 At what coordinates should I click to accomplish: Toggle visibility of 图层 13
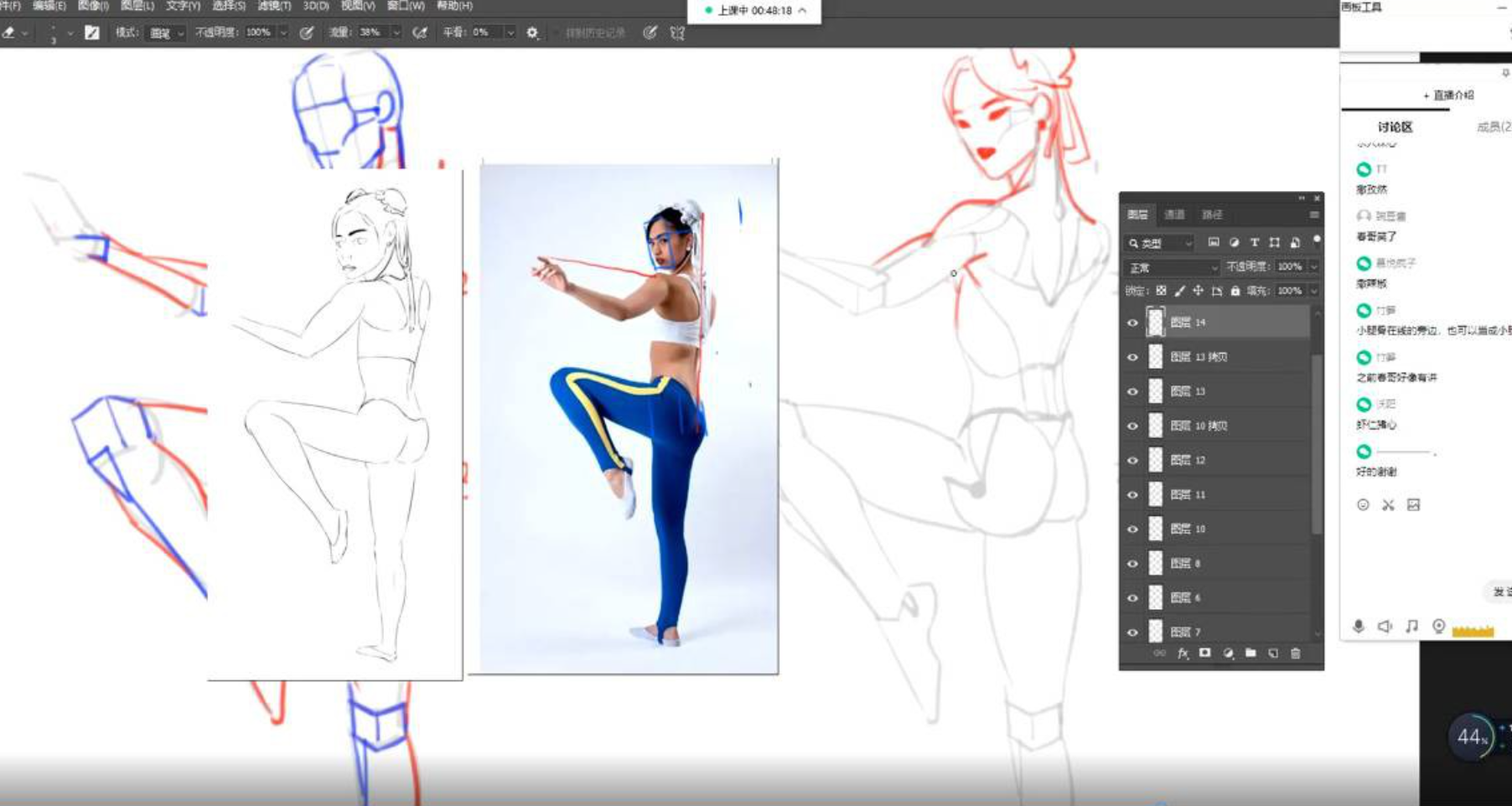click(x=1132, y=391)
